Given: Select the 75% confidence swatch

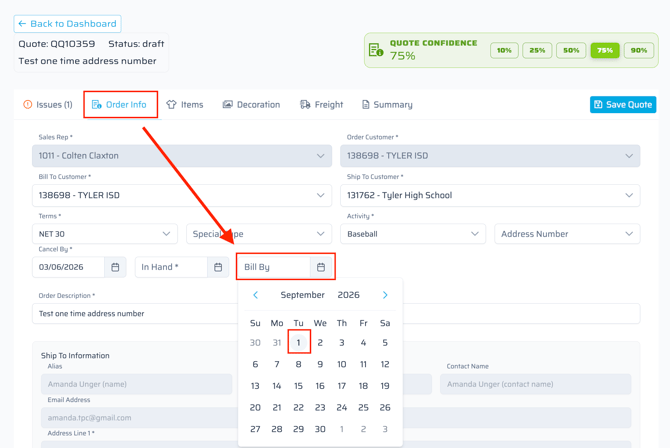Looking at the screenshot, I should click(x=605, y=50).
